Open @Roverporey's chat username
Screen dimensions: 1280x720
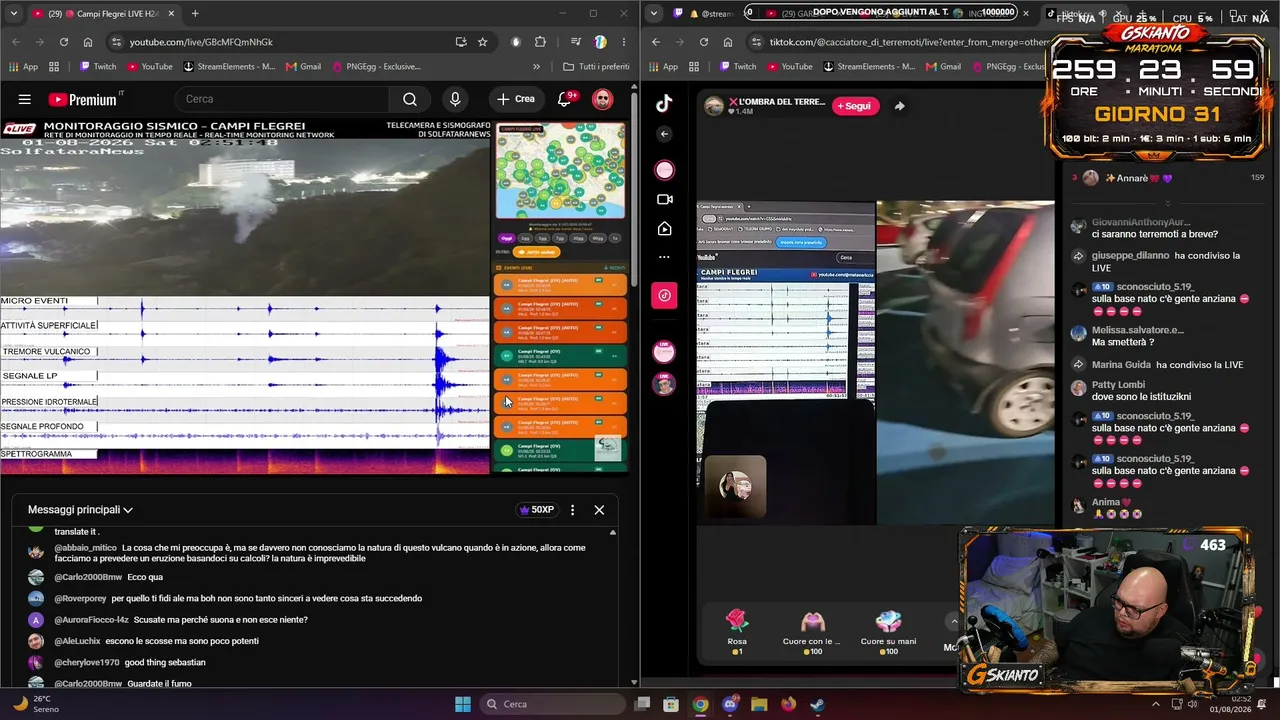[x=80, y=598]
